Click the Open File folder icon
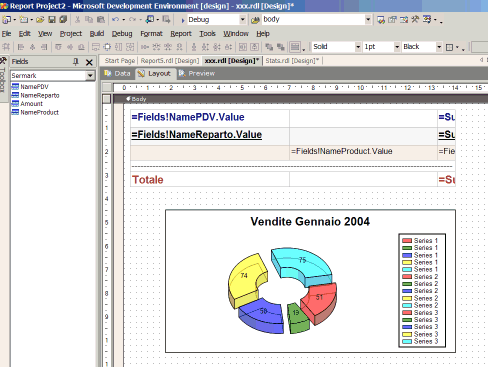This screenshot has height=367, width=488. (x=40, y=20)
